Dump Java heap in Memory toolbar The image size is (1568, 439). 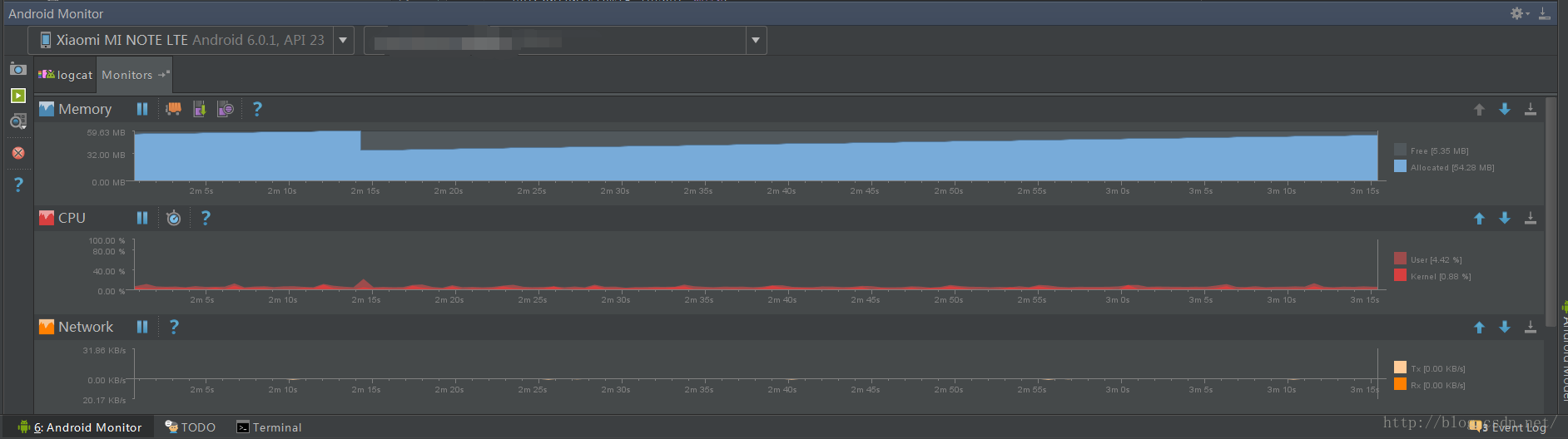(x=199, y=109)
